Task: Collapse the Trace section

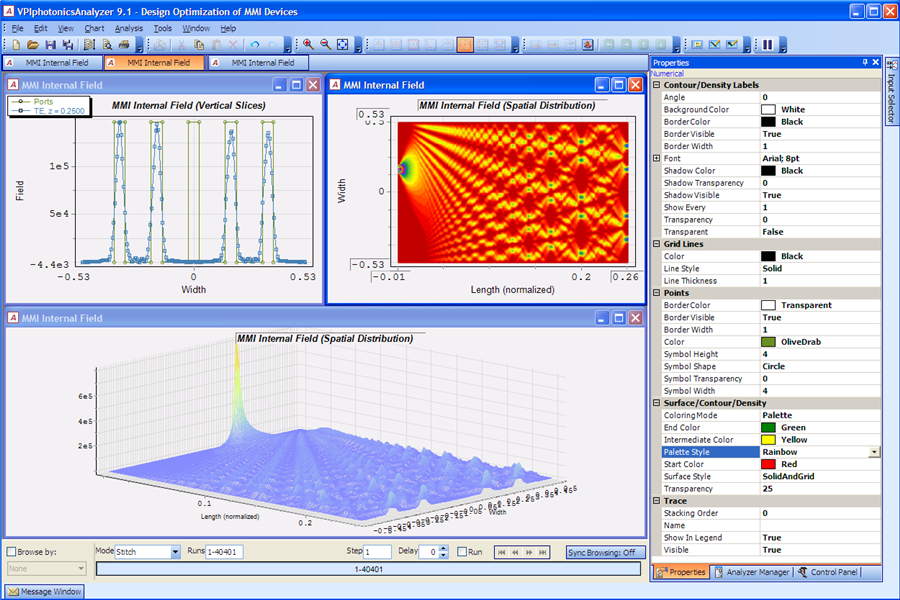Action: (657, 501)
